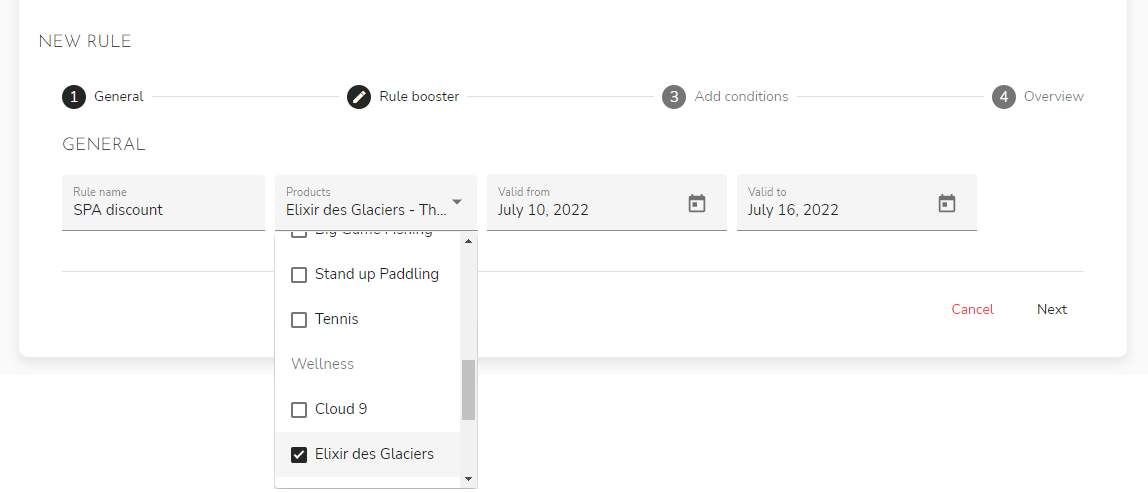Click the dropdown list scrollbar thumb
This screenshot has width=1148, height=493.
(x=468, y=390)
